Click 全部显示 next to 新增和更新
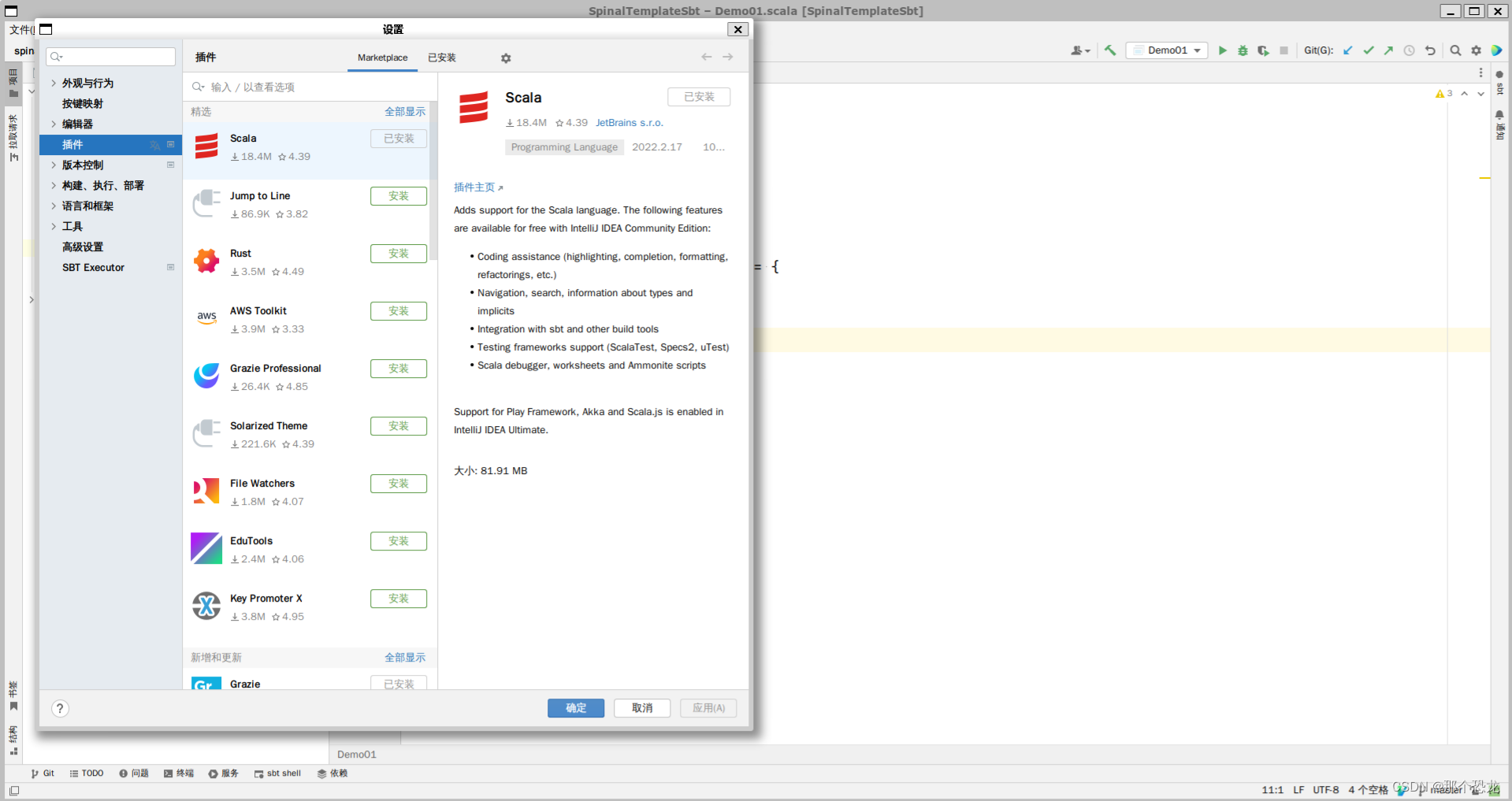Viewport: 1512px width, 801px height. click(405, 658)
